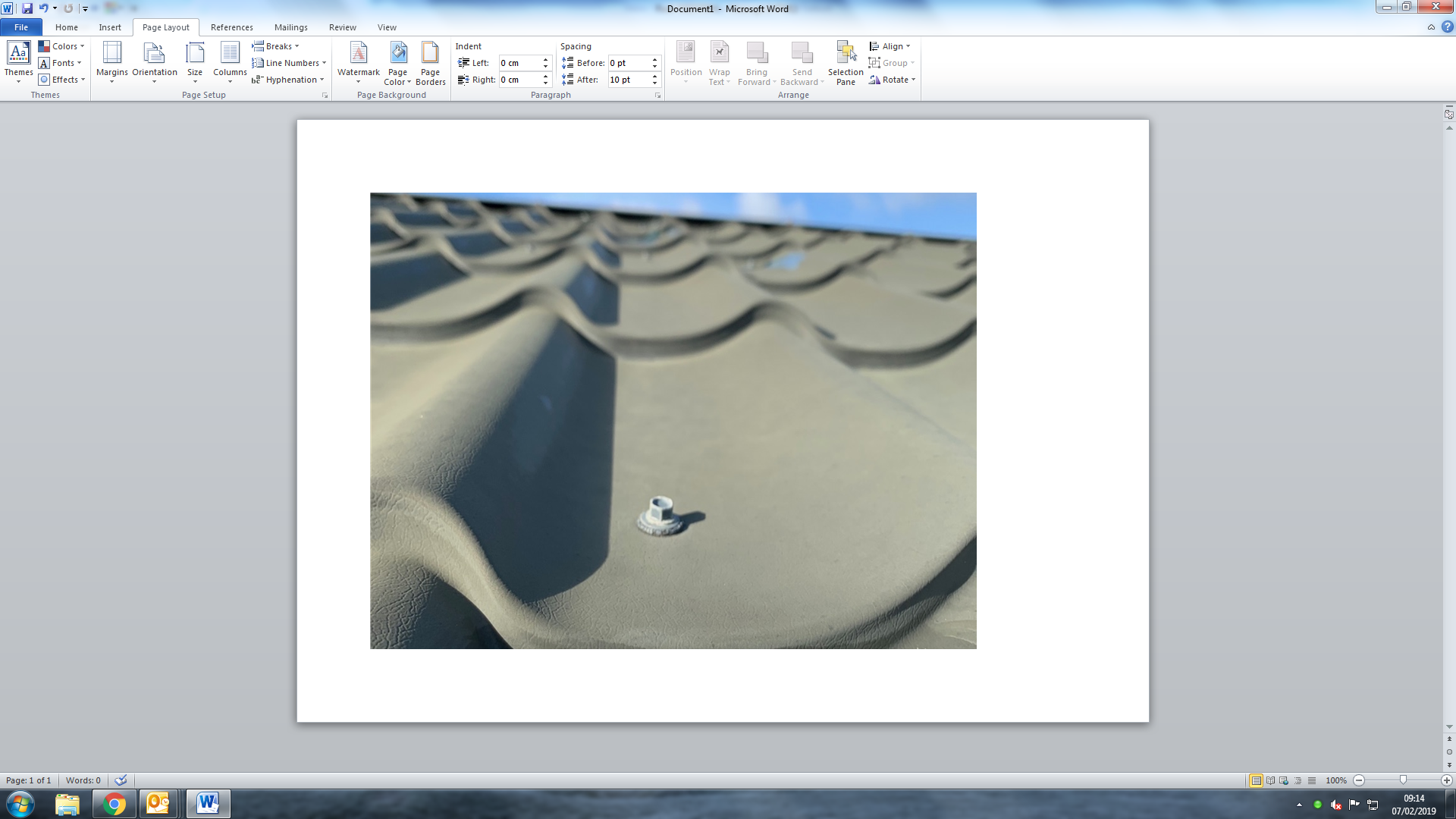Open the Orientation options
The image size is (1456, 819).
click(x=154, y=61)
